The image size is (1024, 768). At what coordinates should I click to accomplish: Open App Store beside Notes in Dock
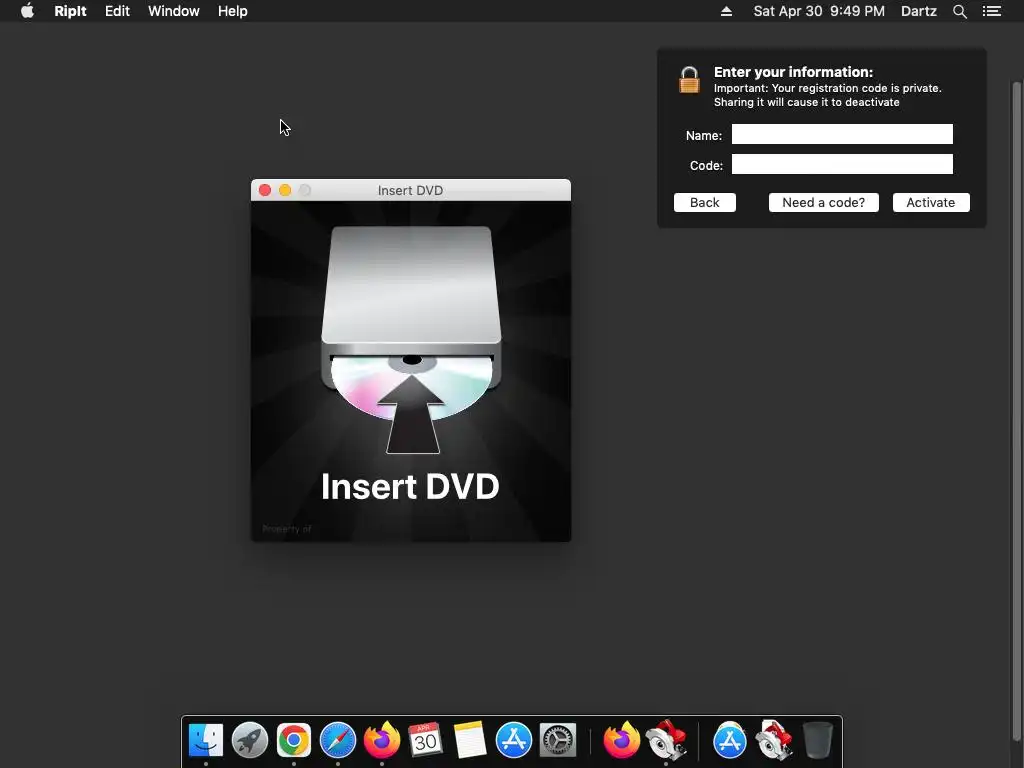click(x=514, y=740)
